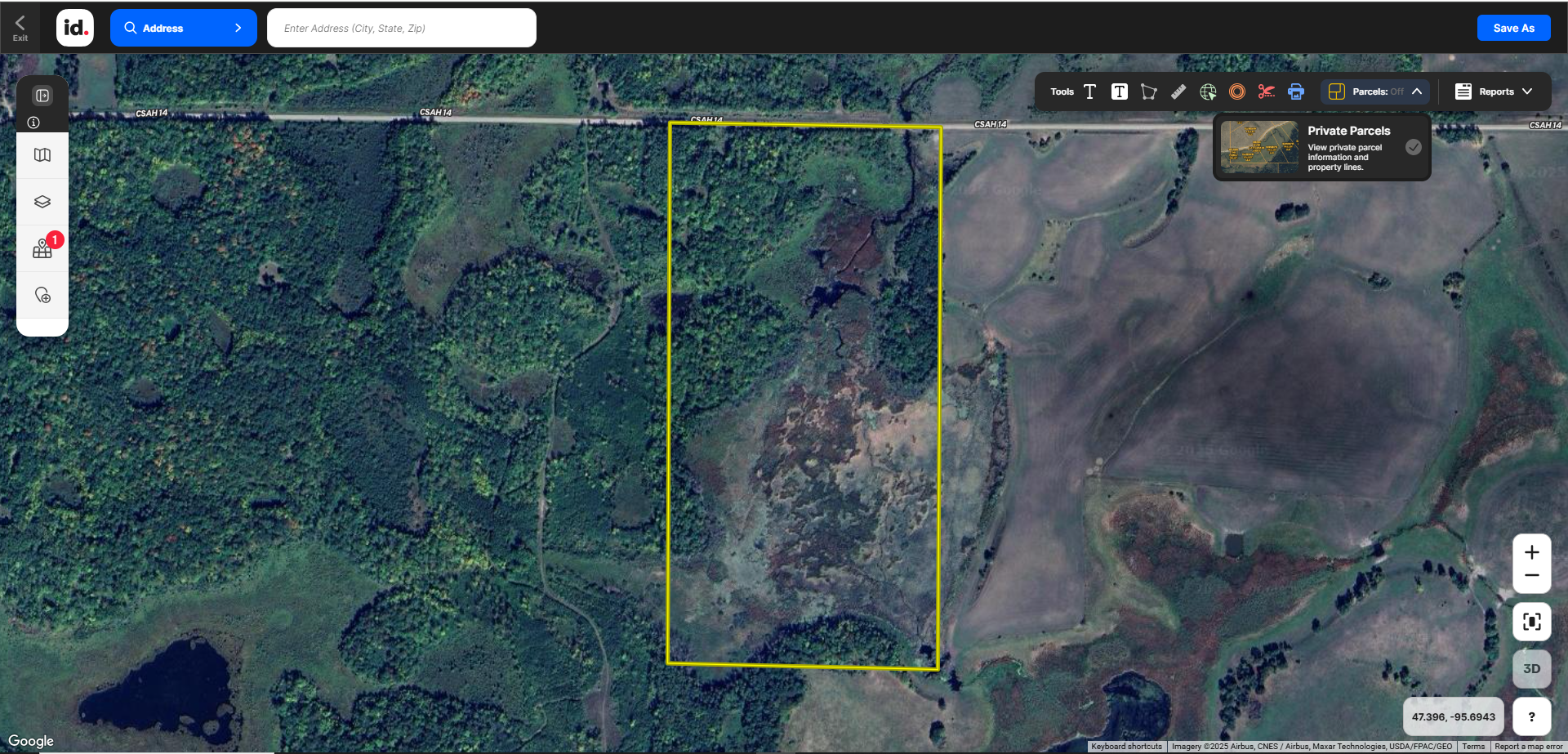This screenshot has width=1568, height=754.
Task: Open the Reports dropdown menu
Action: (x=1494, y=91)
